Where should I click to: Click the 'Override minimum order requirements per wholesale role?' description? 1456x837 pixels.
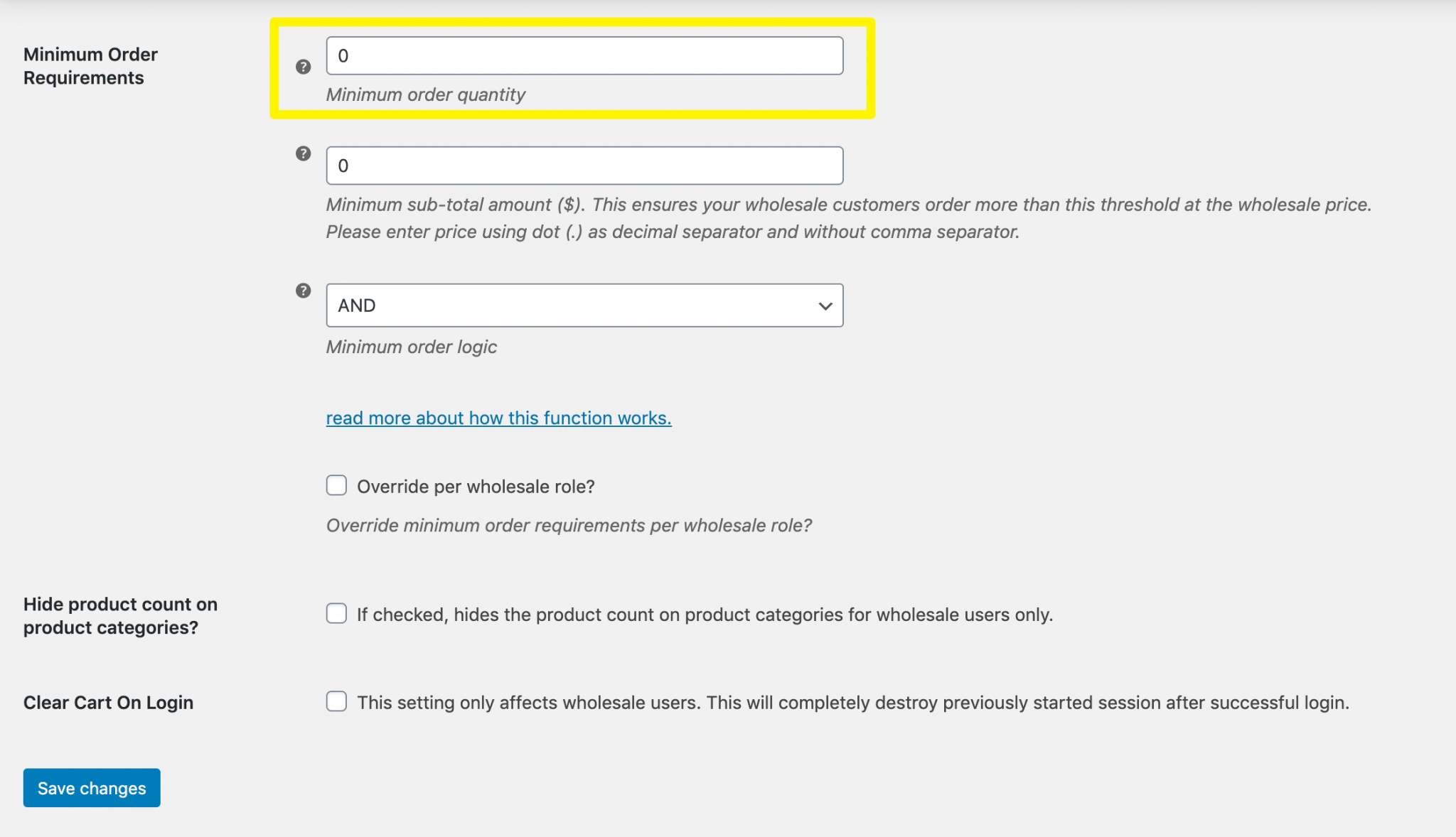tap(568, 525)
